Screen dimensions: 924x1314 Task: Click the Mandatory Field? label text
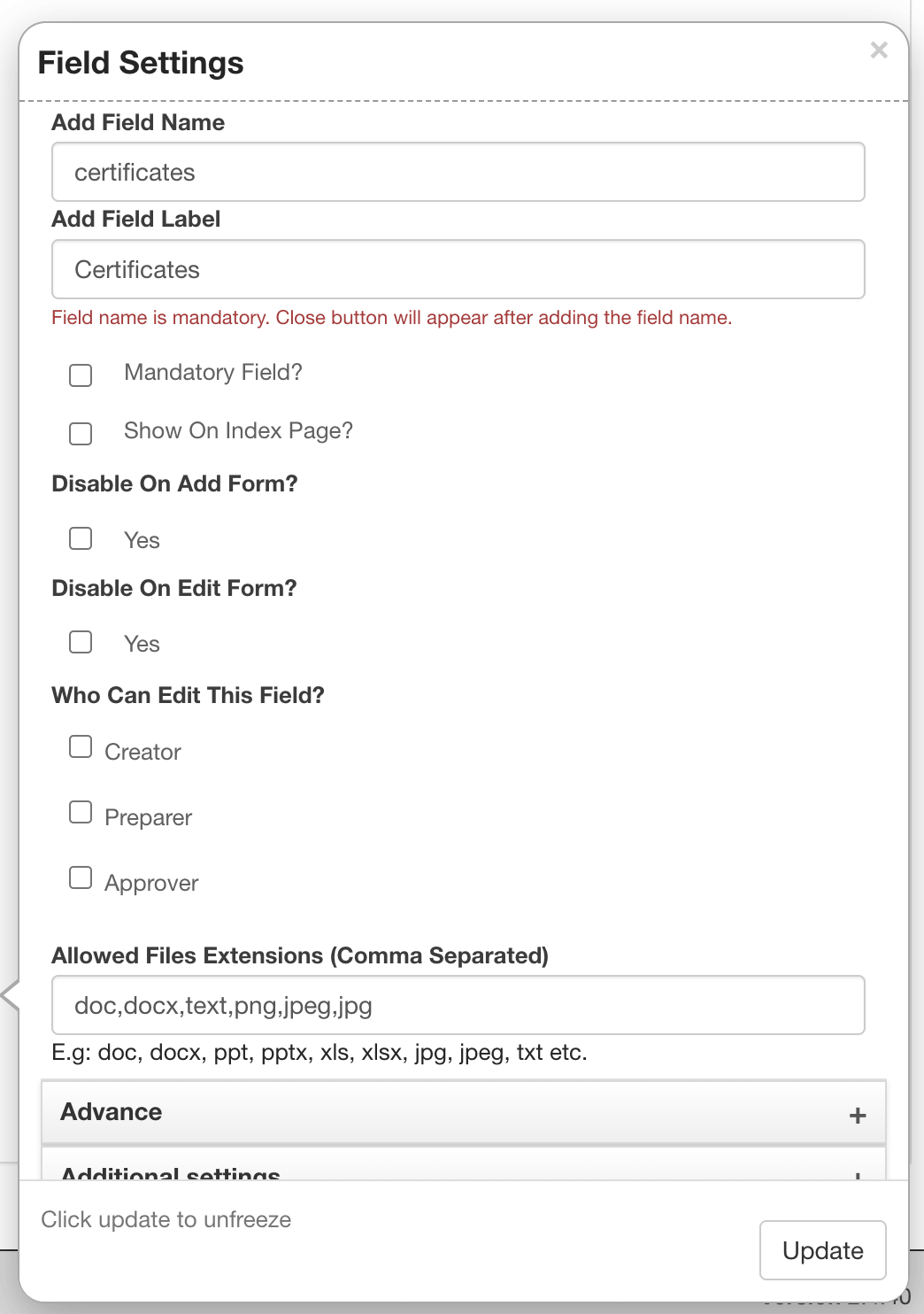tap(213, 372)
